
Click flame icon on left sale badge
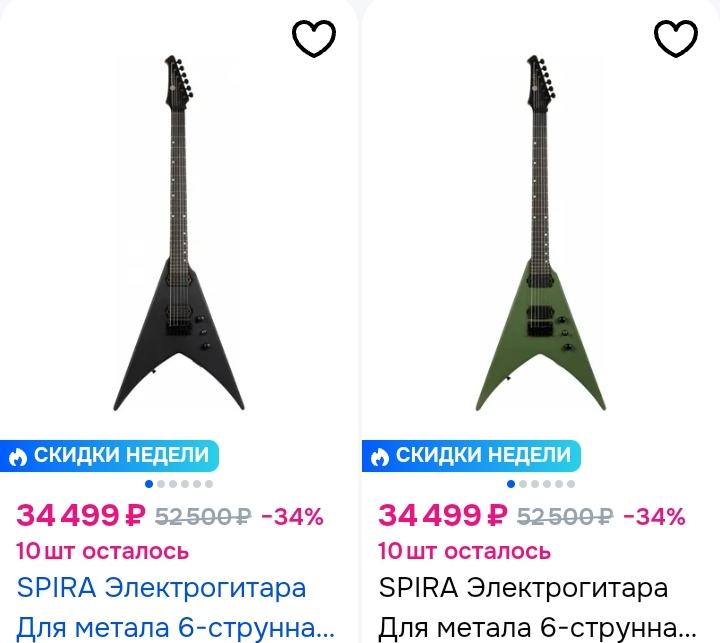pyautogui.click(x=18, y=457)
